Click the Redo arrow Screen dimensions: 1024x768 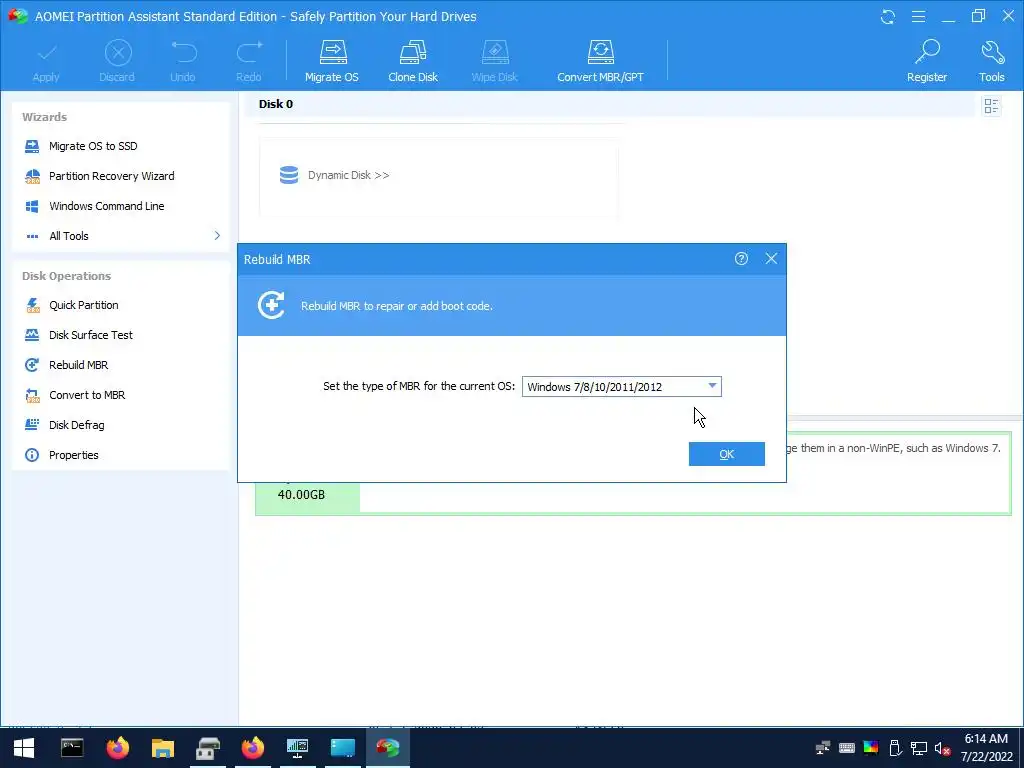pos(249,61)
